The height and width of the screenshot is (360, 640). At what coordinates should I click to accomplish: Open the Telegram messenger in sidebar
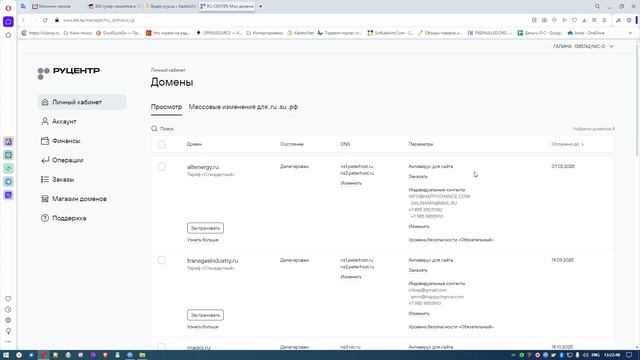8,182
